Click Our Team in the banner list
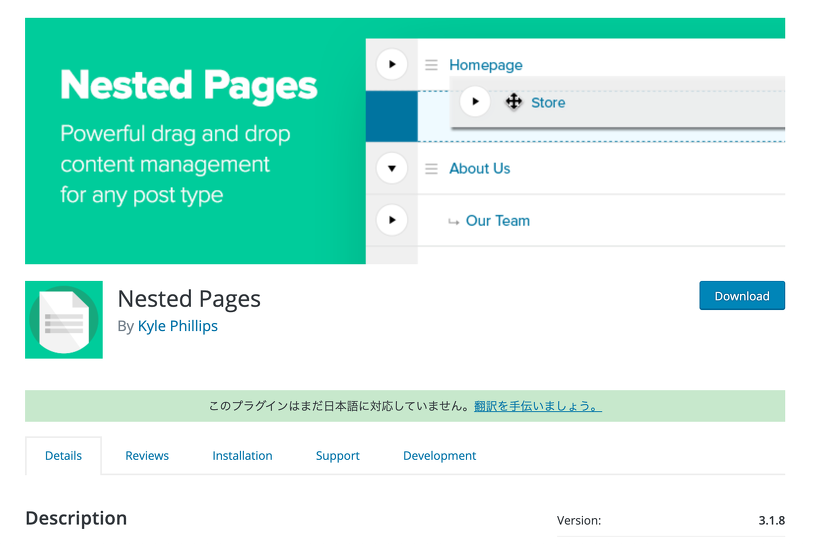The width and height of the screenshot is (820, 544). (x=498, y=221)
